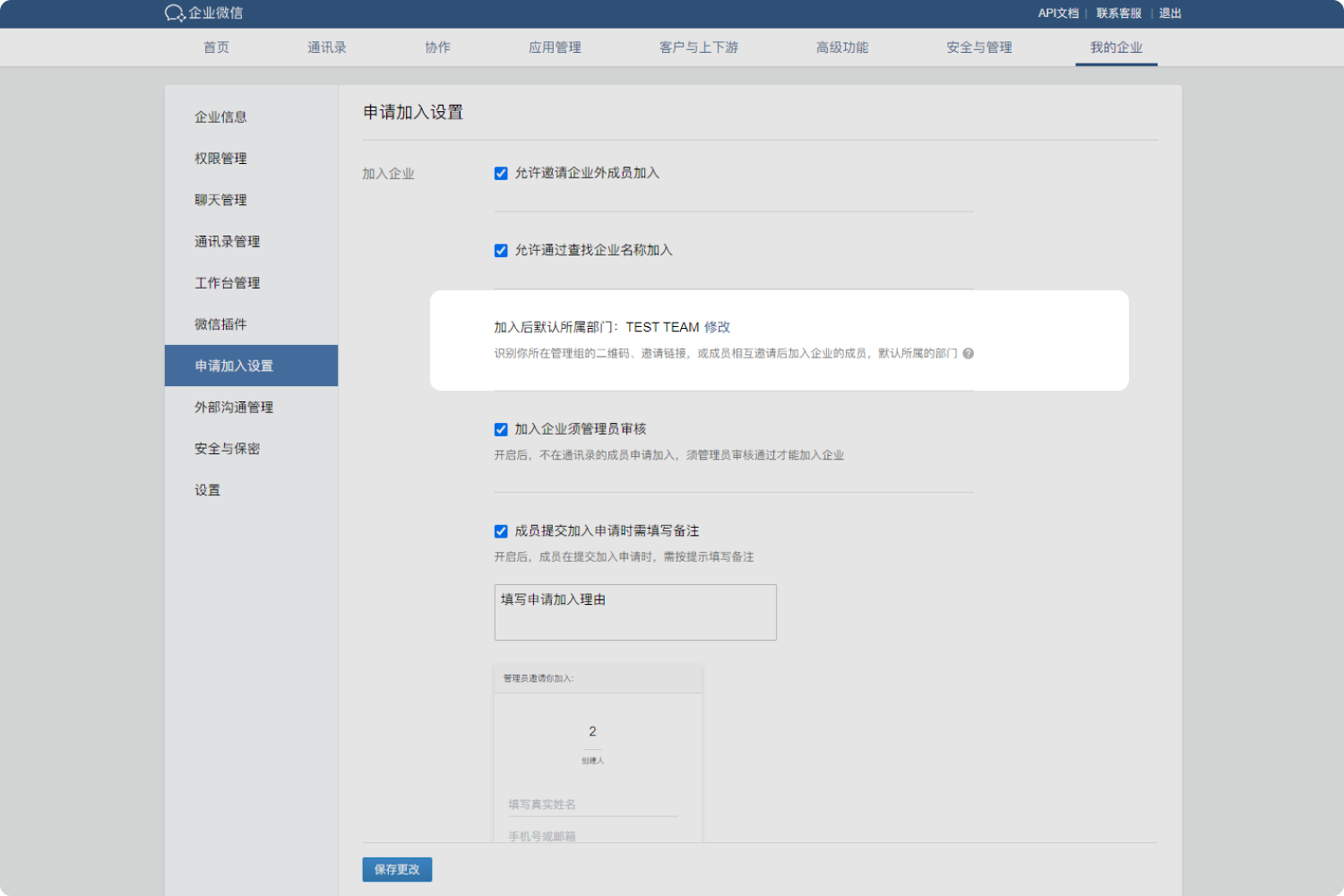Focus the 填写申请加入理由 text box
The height and width of the screenshot is (896, 1344).
tap(635, 613)
